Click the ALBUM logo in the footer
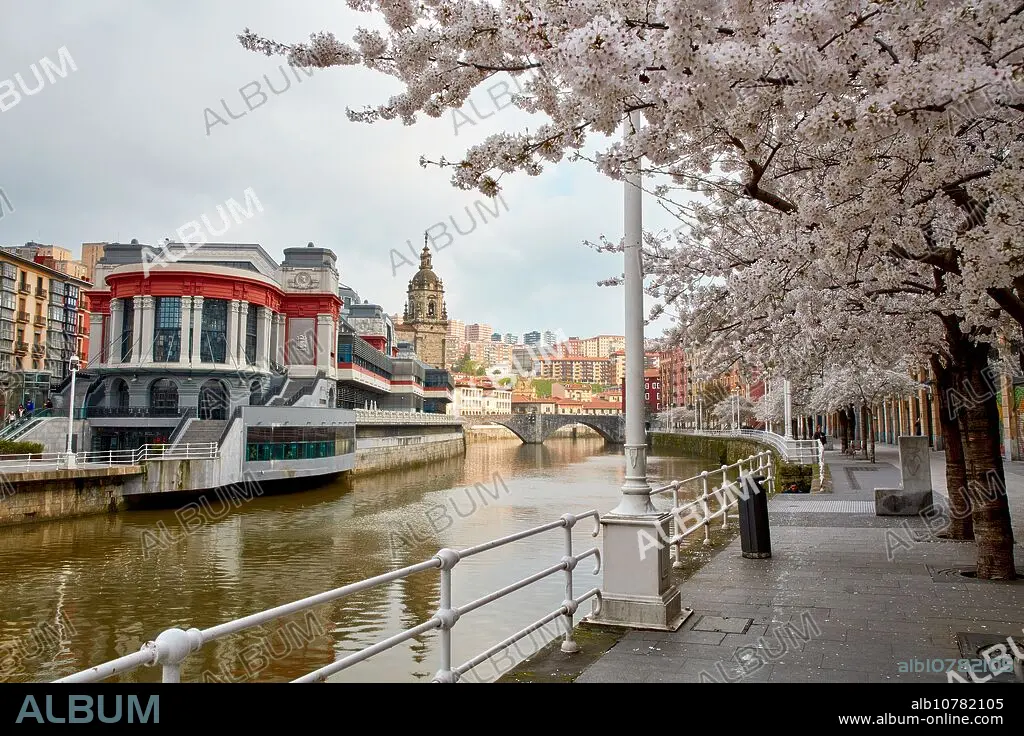The height and width of the screenshot is (736, 1024). coord(88,709)
